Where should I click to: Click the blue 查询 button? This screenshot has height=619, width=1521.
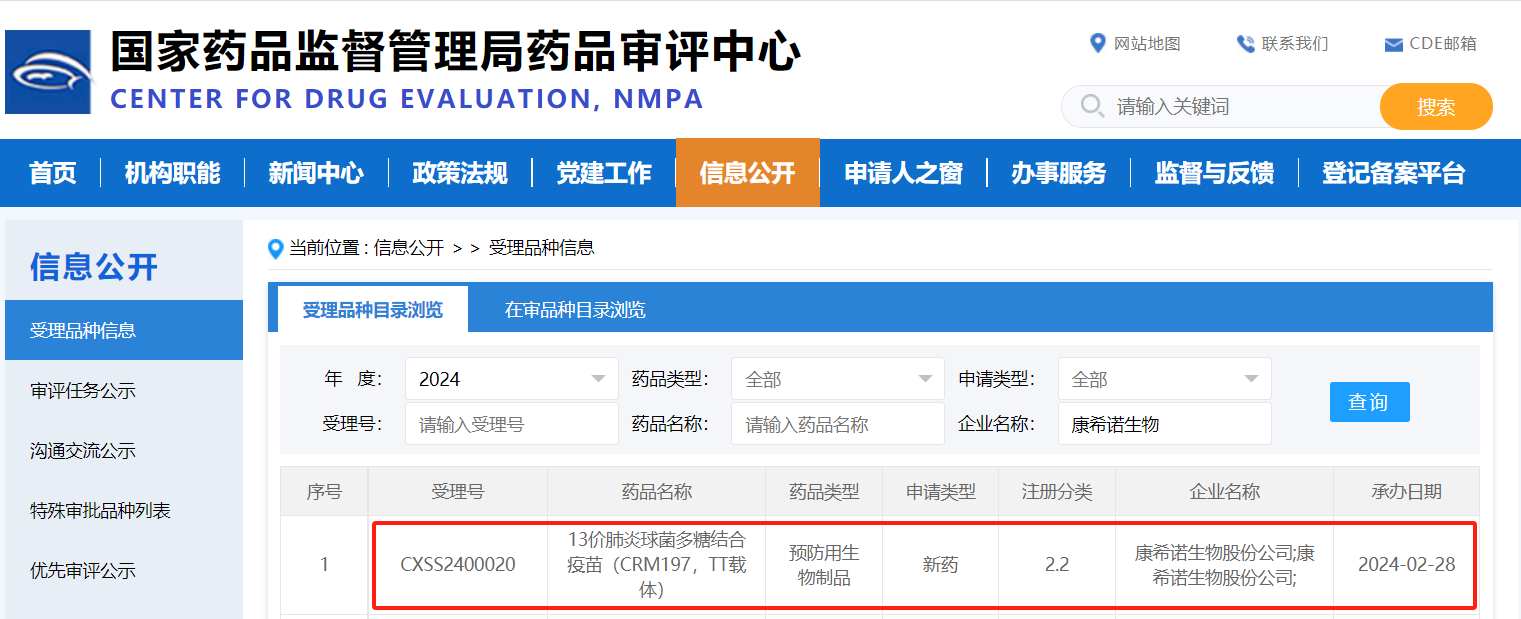(x=1370, y=402)
